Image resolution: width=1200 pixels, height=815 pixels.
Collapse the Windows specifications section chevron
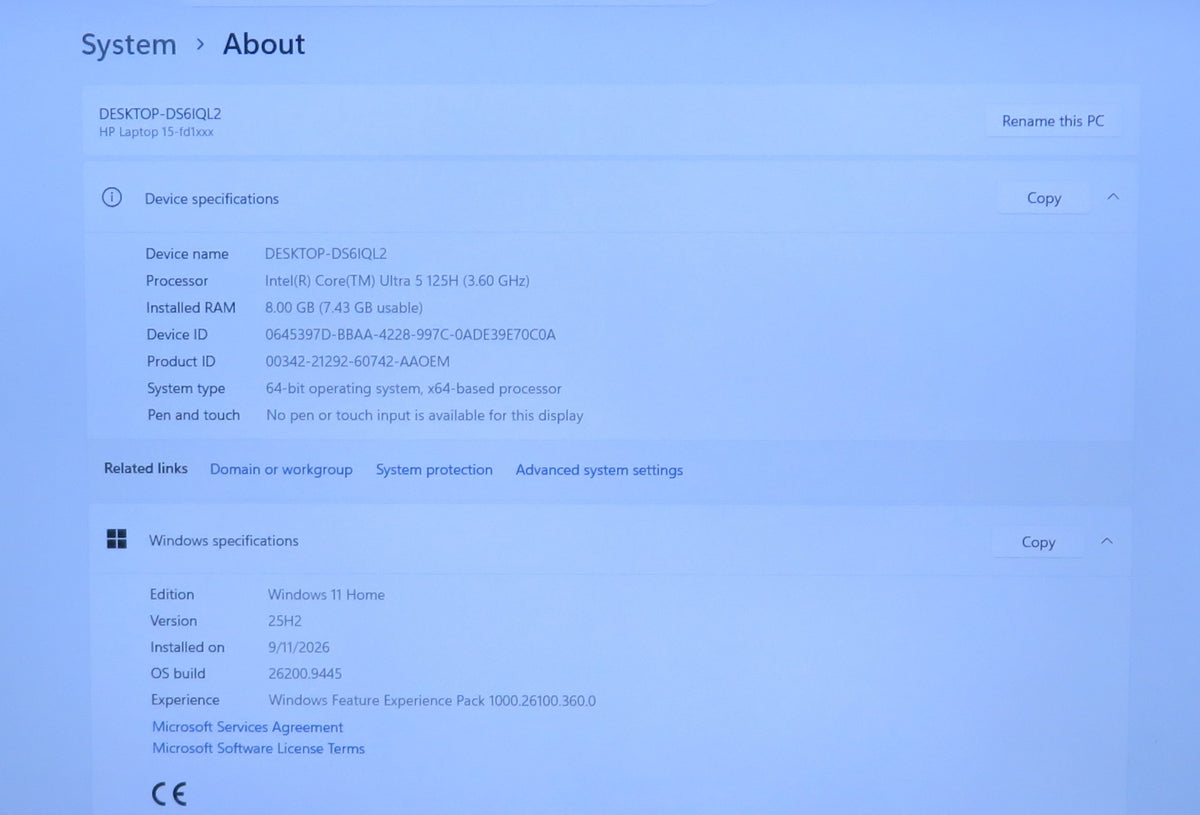(x=1107, y=541)
